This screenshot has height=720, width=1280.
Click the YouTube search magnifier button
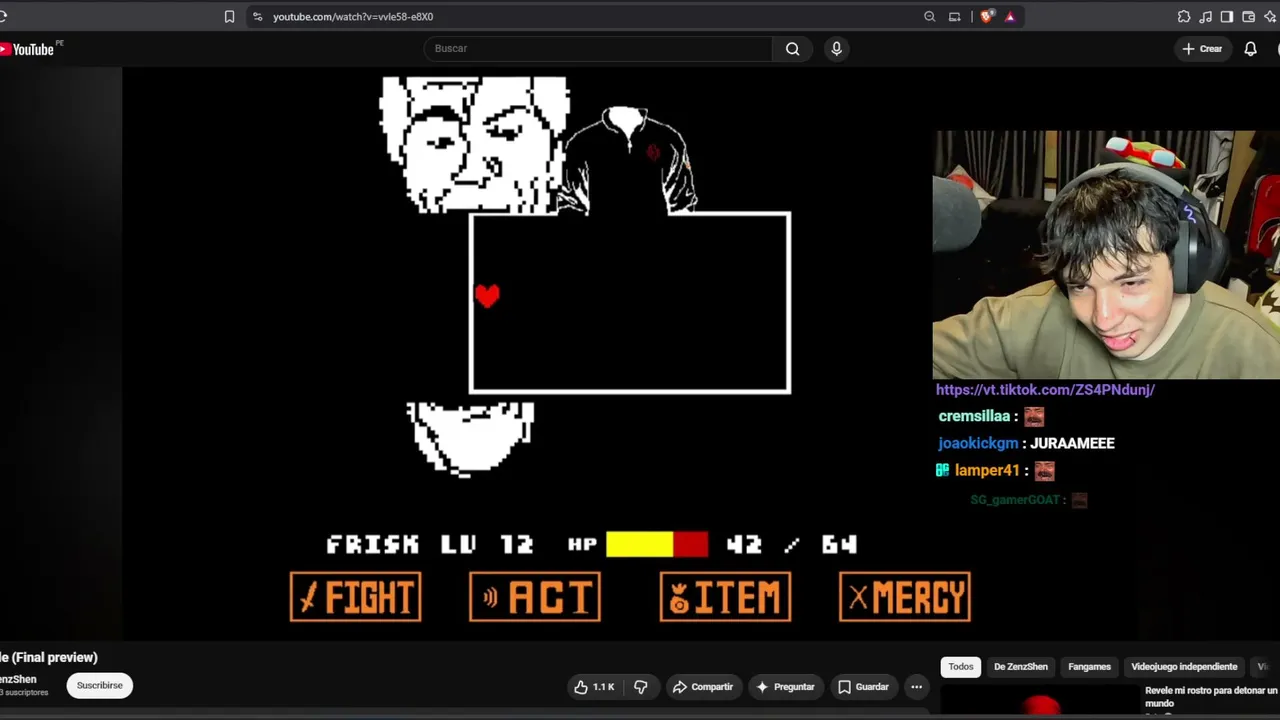click(793, 49)
